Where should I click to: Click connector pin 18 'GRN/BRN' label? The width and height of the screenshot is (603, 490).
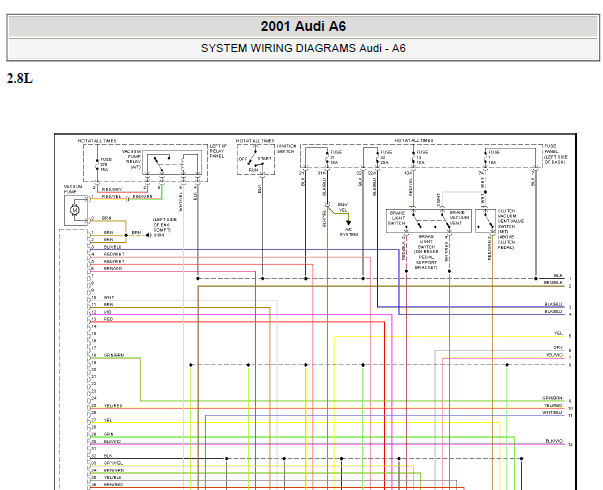tap(114, 355)
